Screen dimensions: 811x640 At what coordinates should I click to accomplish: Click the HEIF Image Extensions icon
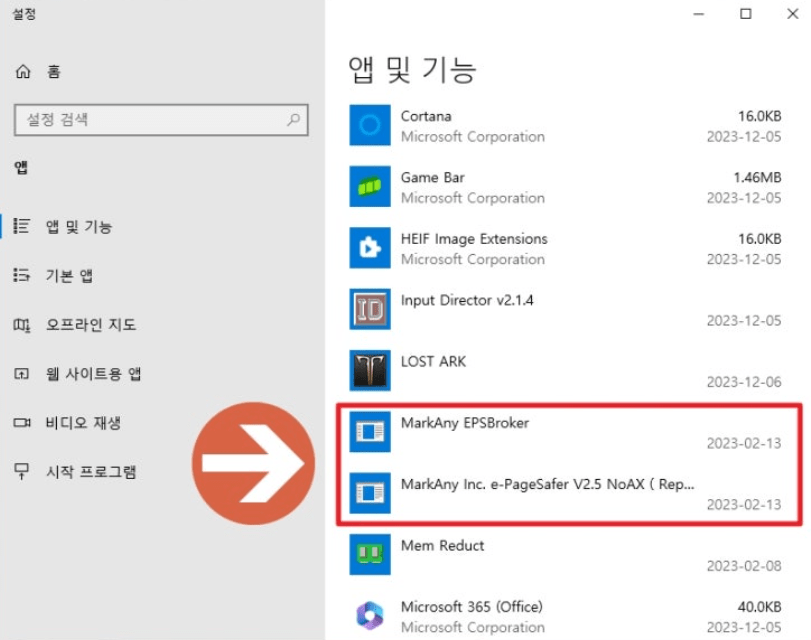click(369, 248)
